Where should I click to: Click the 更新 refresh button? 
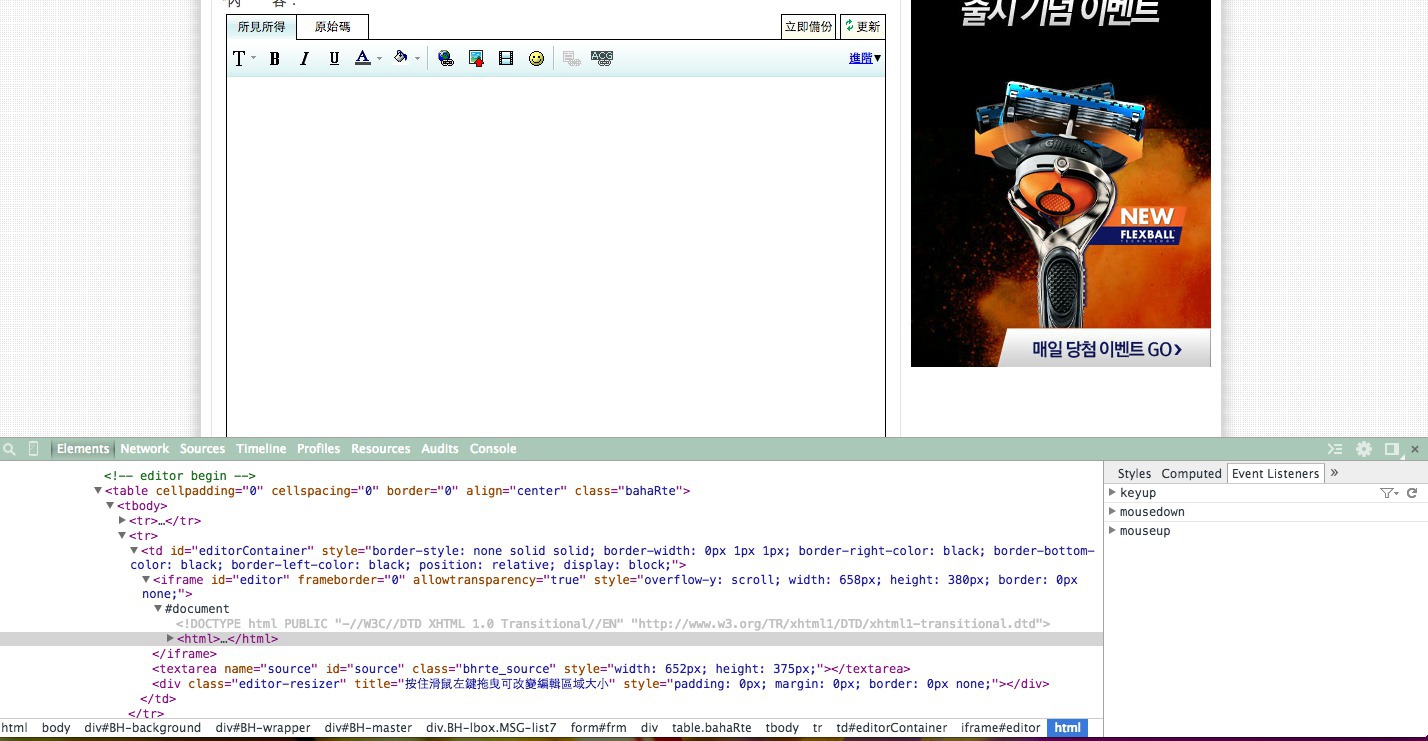click(x=862, y=27)
